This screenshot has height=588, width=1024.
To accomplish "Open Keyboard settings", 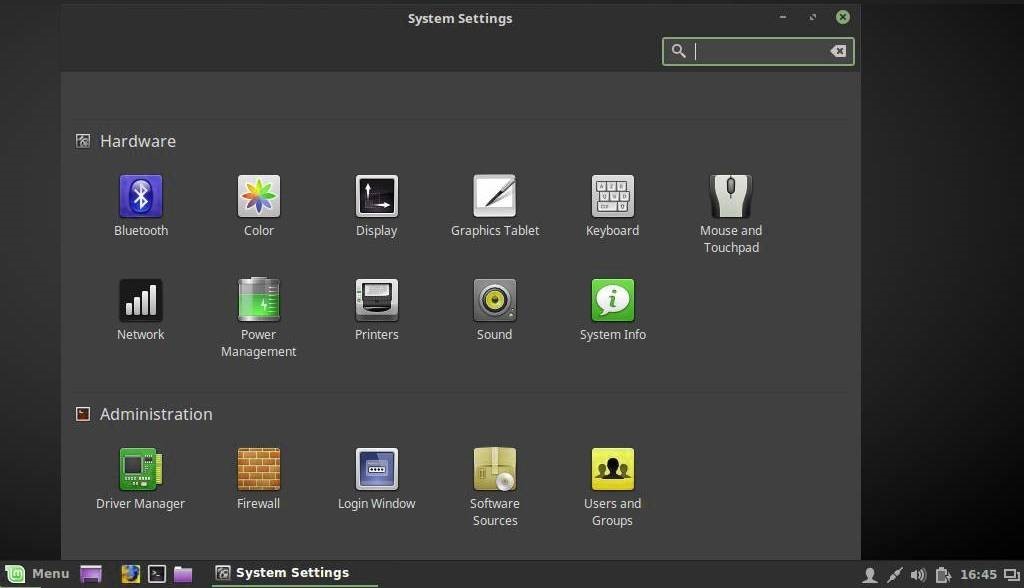I will tap(612, 205).
